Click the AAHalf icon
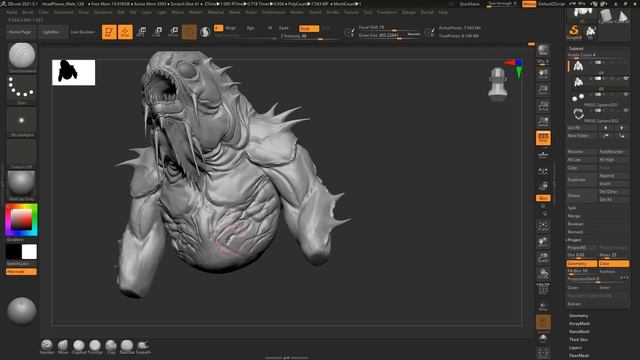 [543, 122]
